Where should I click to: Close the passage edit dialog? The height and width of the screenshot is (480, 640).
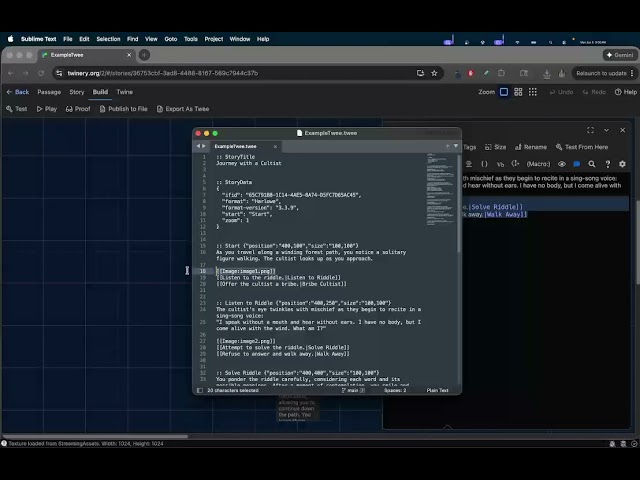[622, 130]
